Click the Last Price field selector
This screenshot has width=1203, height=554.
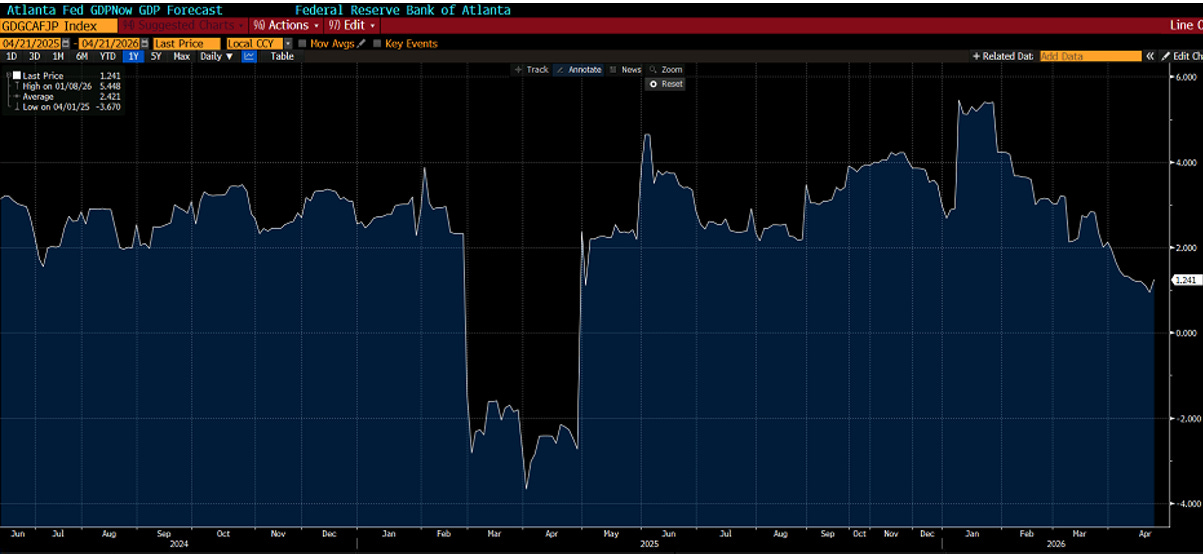[186, 44]
